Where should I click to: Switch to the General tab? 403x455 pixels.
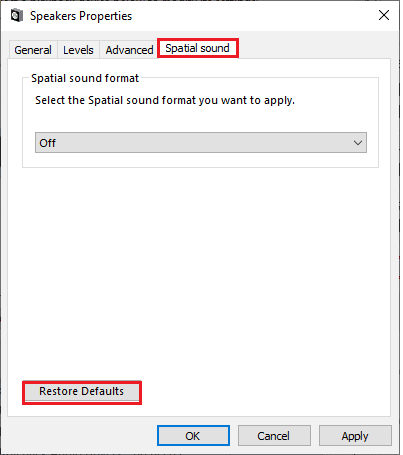pos(33,50)
